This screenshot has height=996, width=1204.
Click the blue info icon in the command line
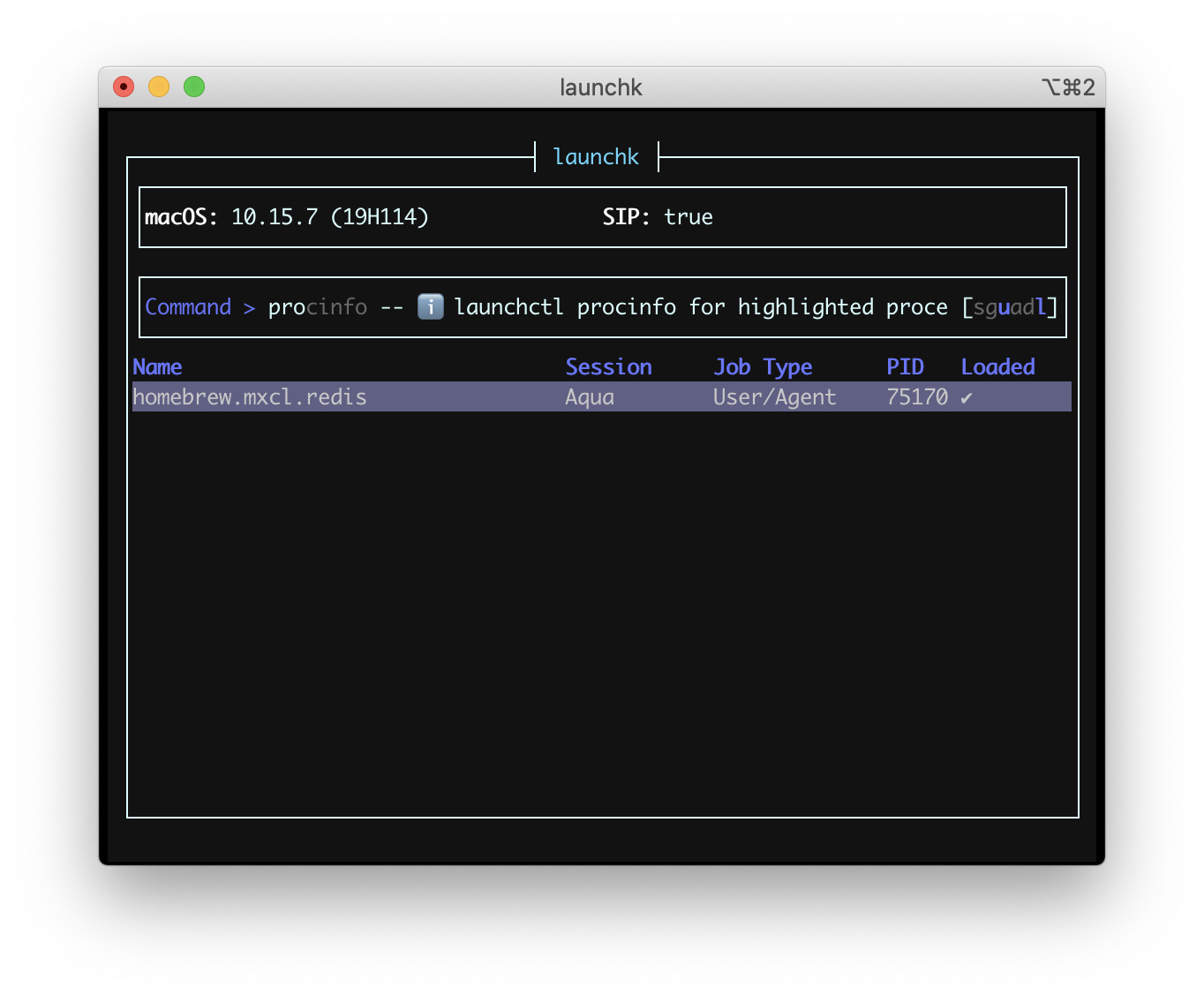click(430, 306)
